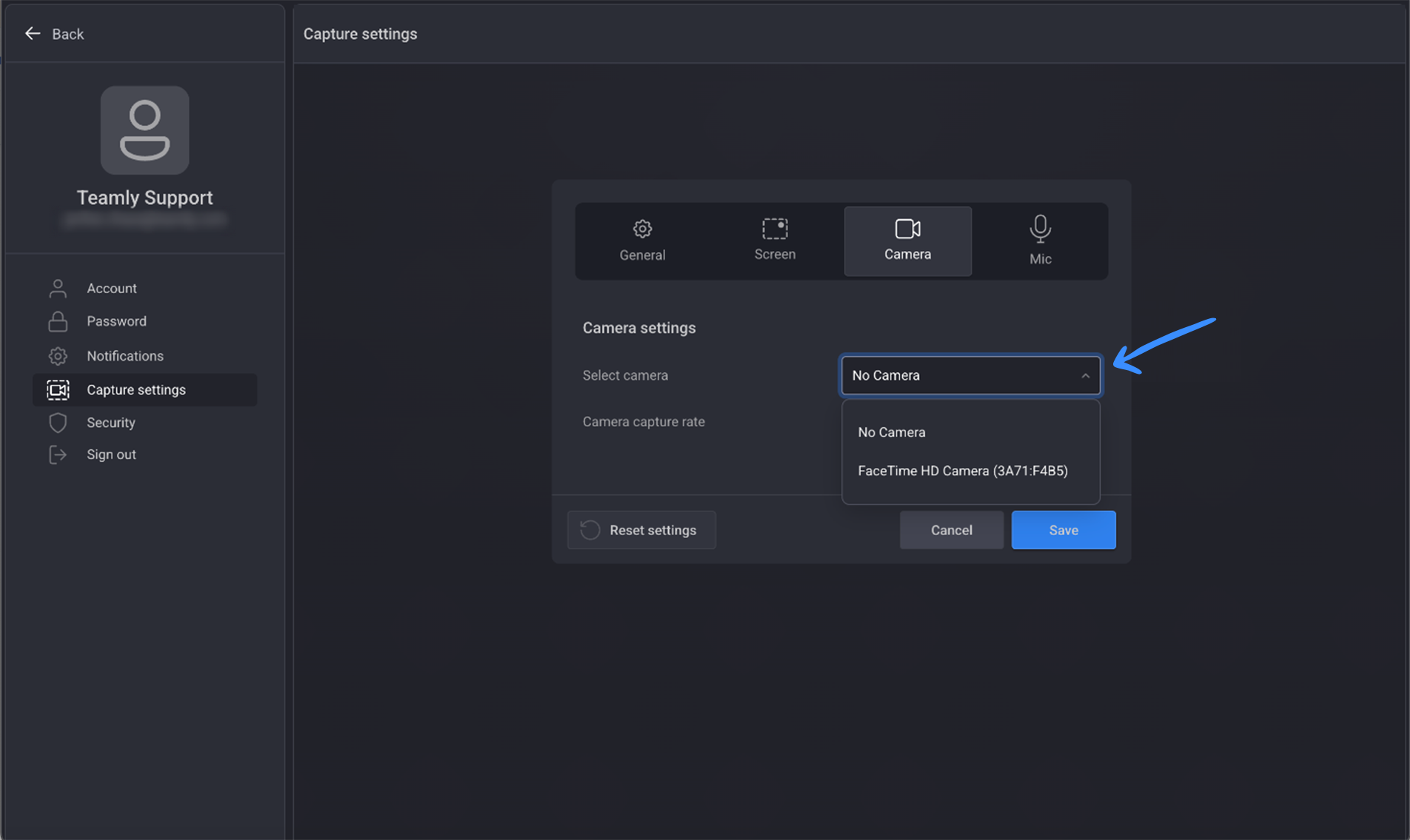Switch to the General tab
The height and width of the screenshot is (840, 1410).
pos(642,241)
